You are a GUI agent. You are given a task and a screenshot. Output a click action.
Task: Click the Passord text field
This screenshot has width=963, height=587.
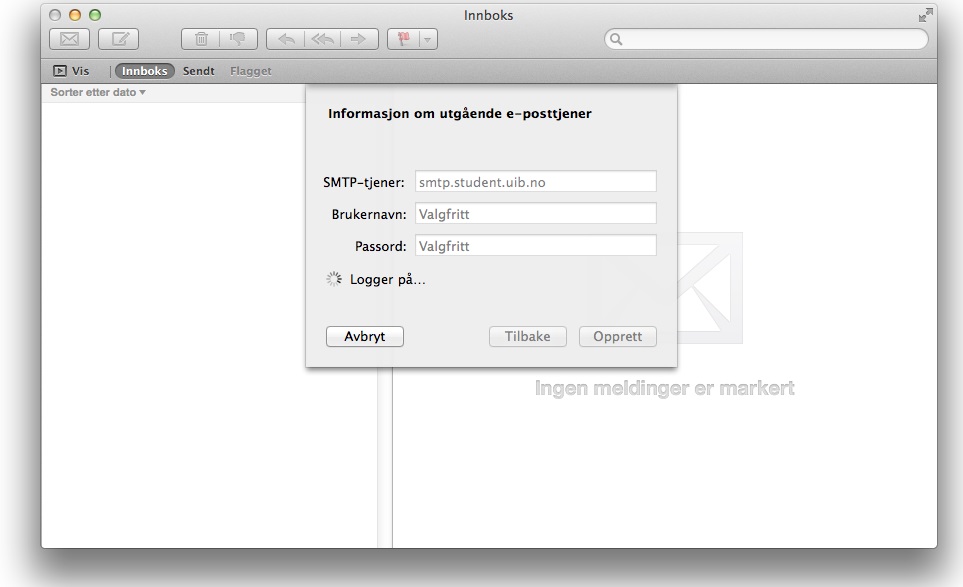click(x=535, y=246)
